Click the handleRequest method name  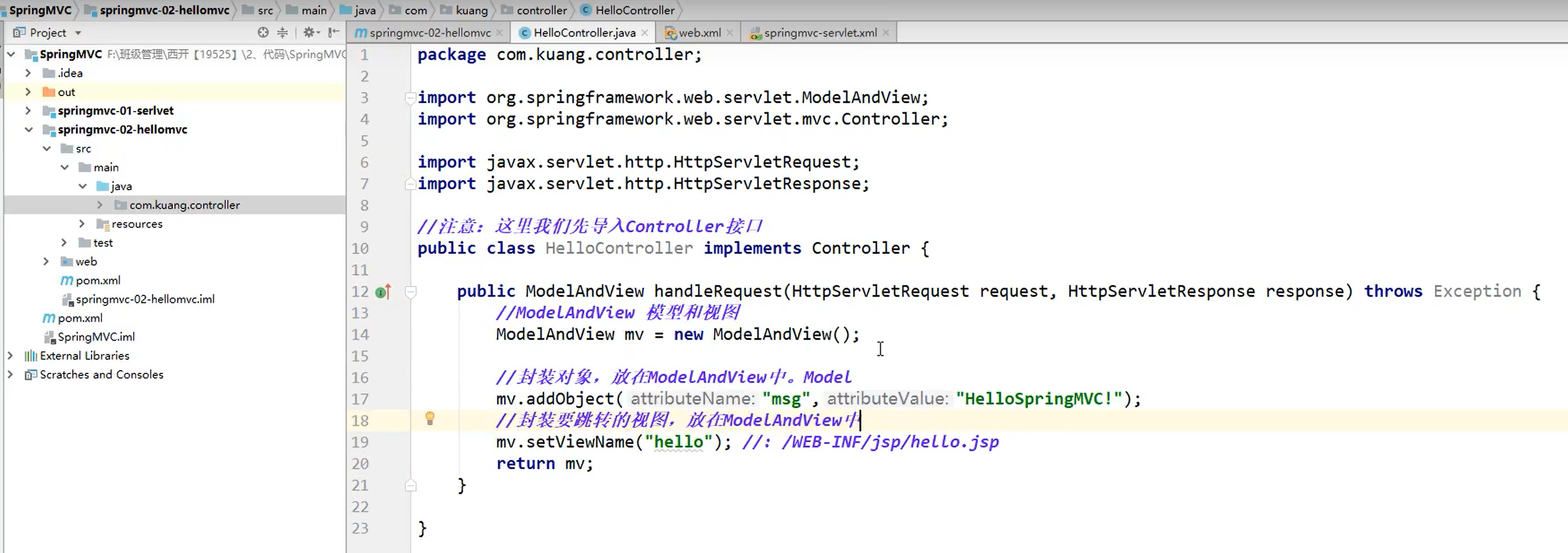pos(717,291)
